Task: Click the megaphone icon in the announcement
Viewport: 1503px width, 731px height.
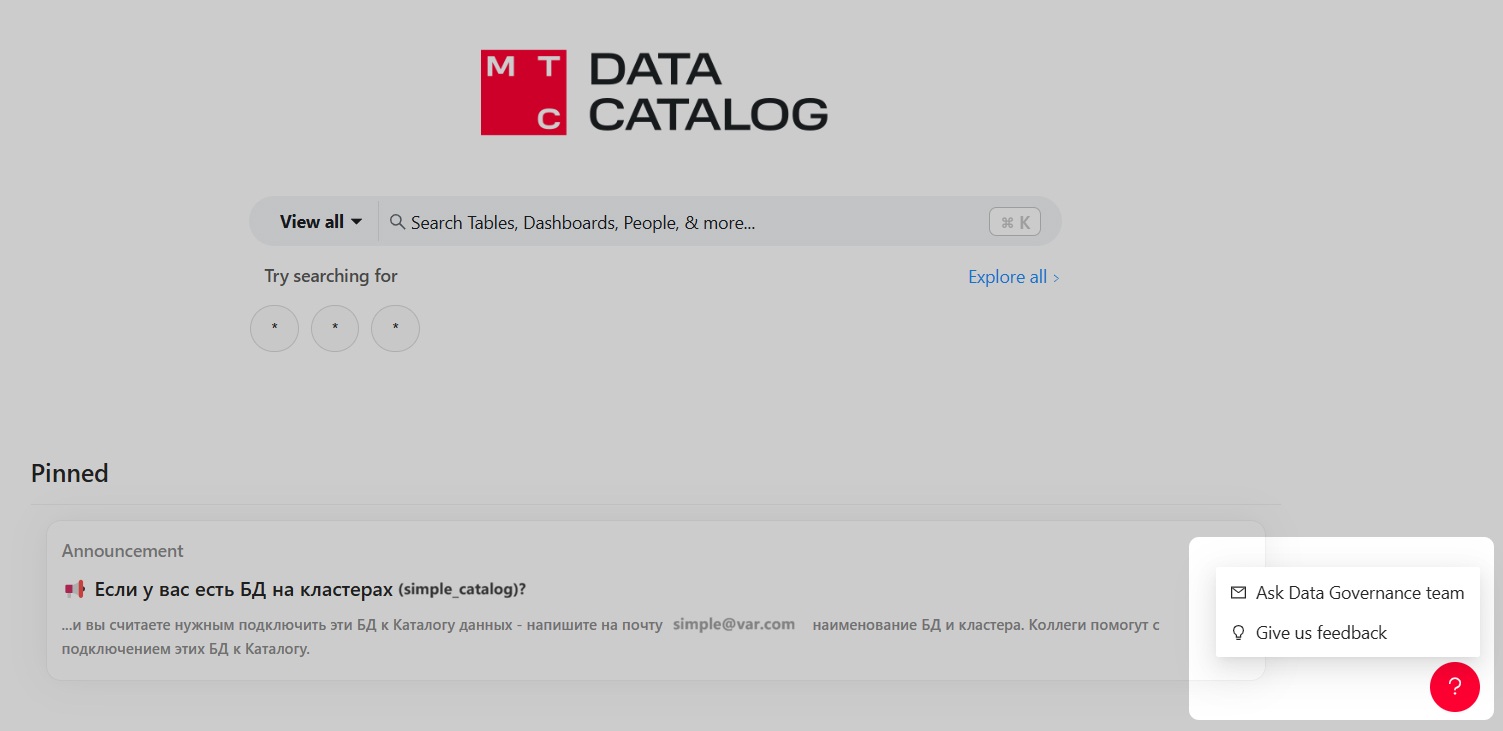Action: [74, 590]
